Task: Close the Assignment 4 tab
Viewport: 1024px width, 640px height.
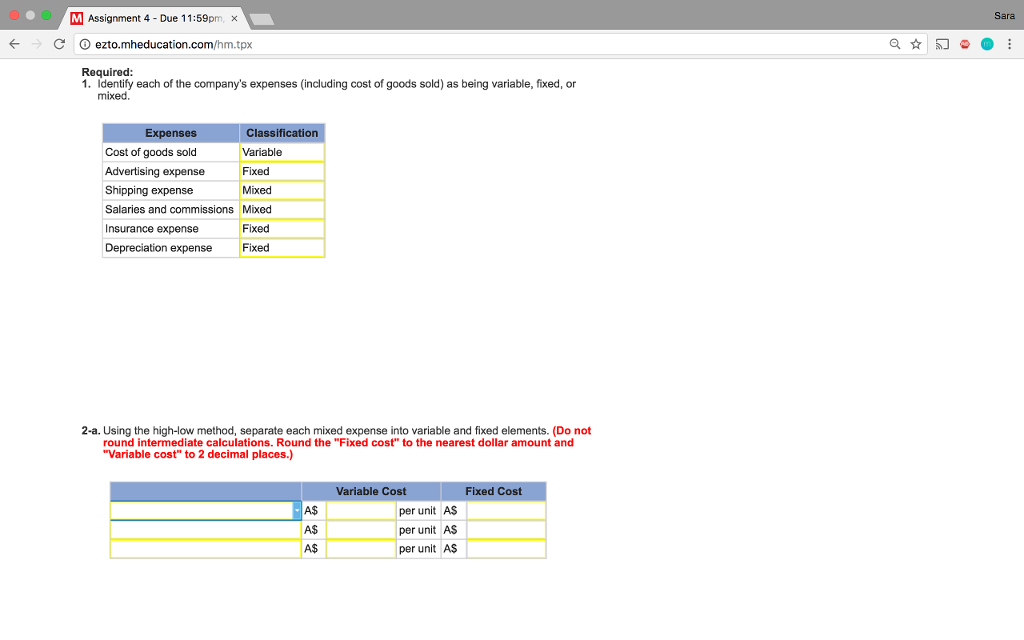Action: (234, 18)
